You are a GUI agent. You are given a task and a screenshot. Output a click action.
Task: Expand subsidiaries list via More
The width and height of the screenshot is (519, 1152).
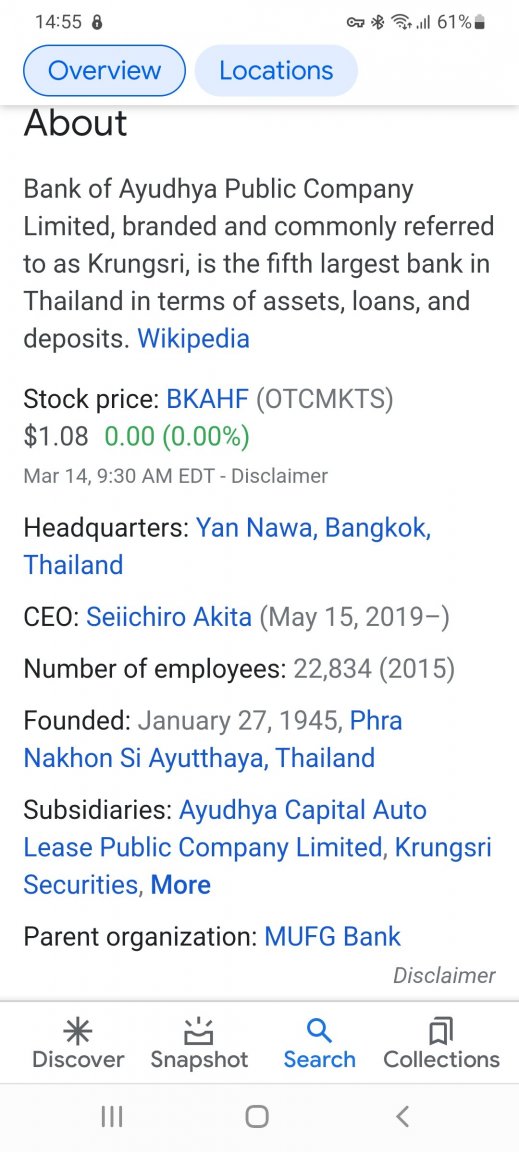point(181,885)
